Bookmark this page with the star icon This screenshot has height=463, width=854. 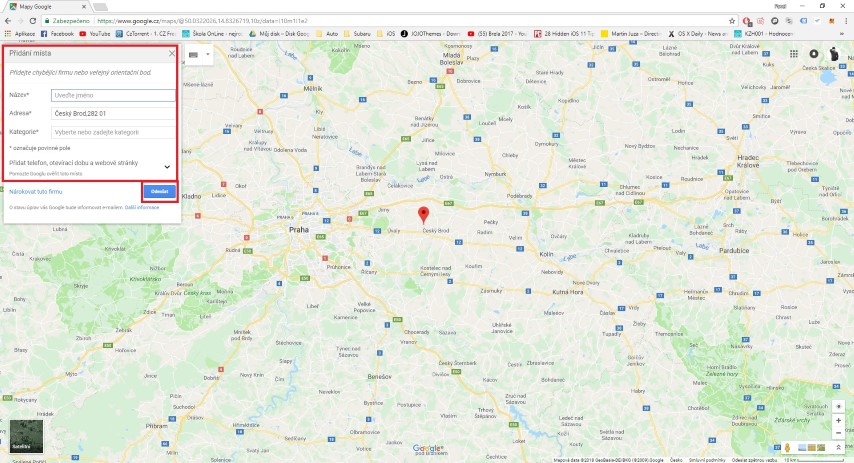(x=732, y=21)
